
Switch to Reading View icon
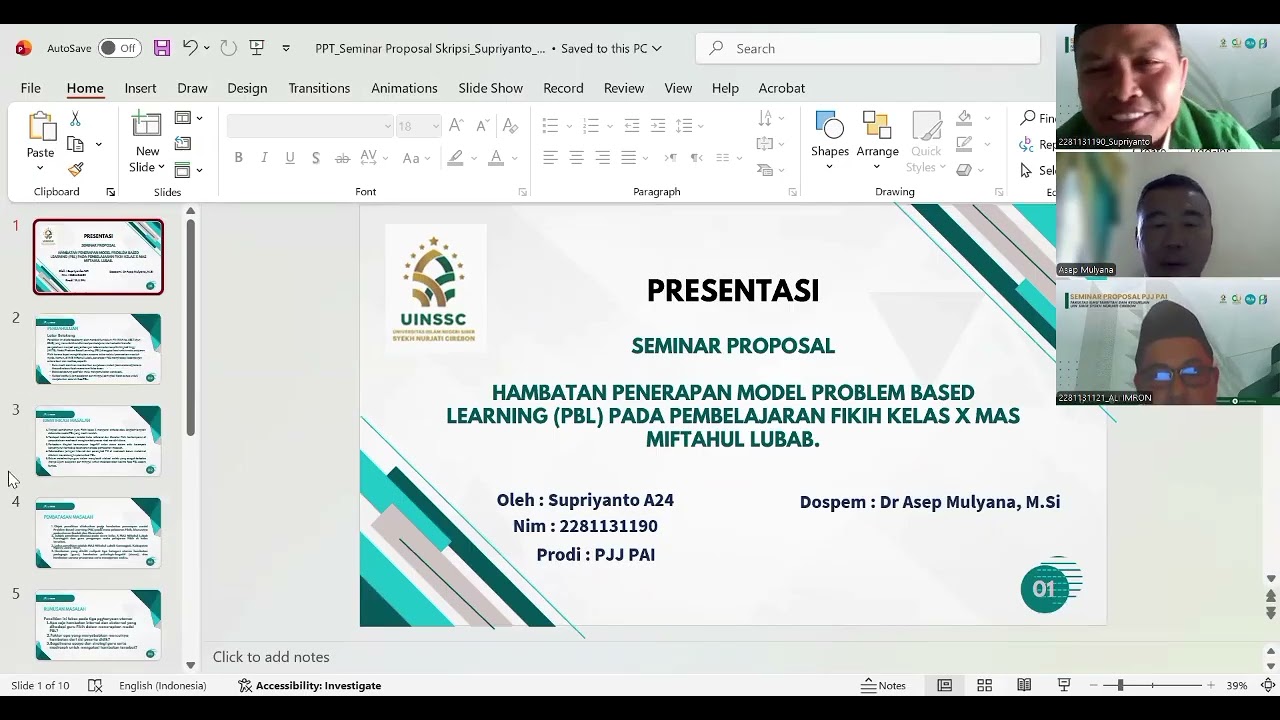coord(1024,685)
